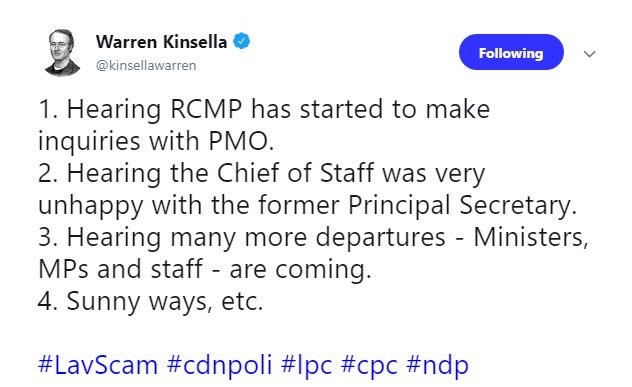This screenshot has width=632, height=387.
Task: Open the #ndp hashtag
Action: pos(437,365)
